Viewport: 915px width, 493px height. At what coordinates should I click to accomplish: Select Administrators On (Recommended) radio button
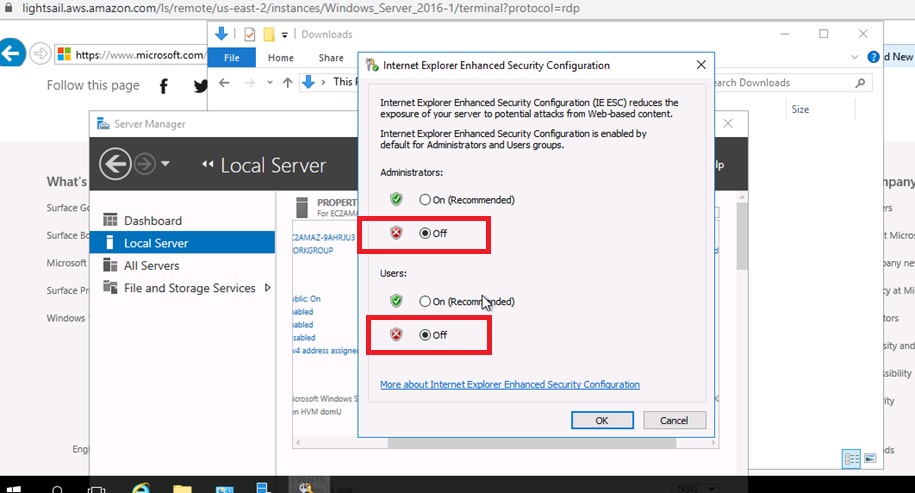(x=425, y=200)
